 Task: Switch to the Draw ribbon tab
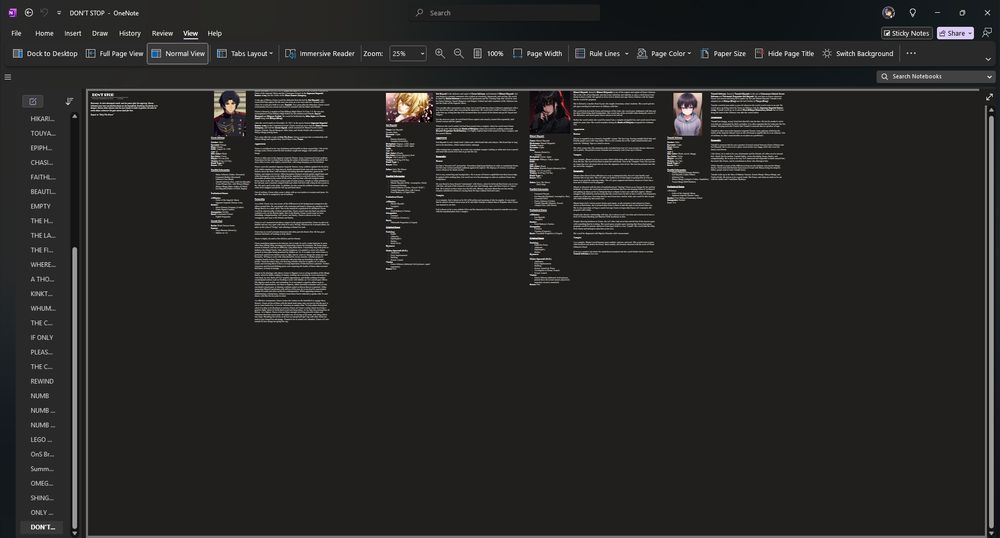(100, 33)
